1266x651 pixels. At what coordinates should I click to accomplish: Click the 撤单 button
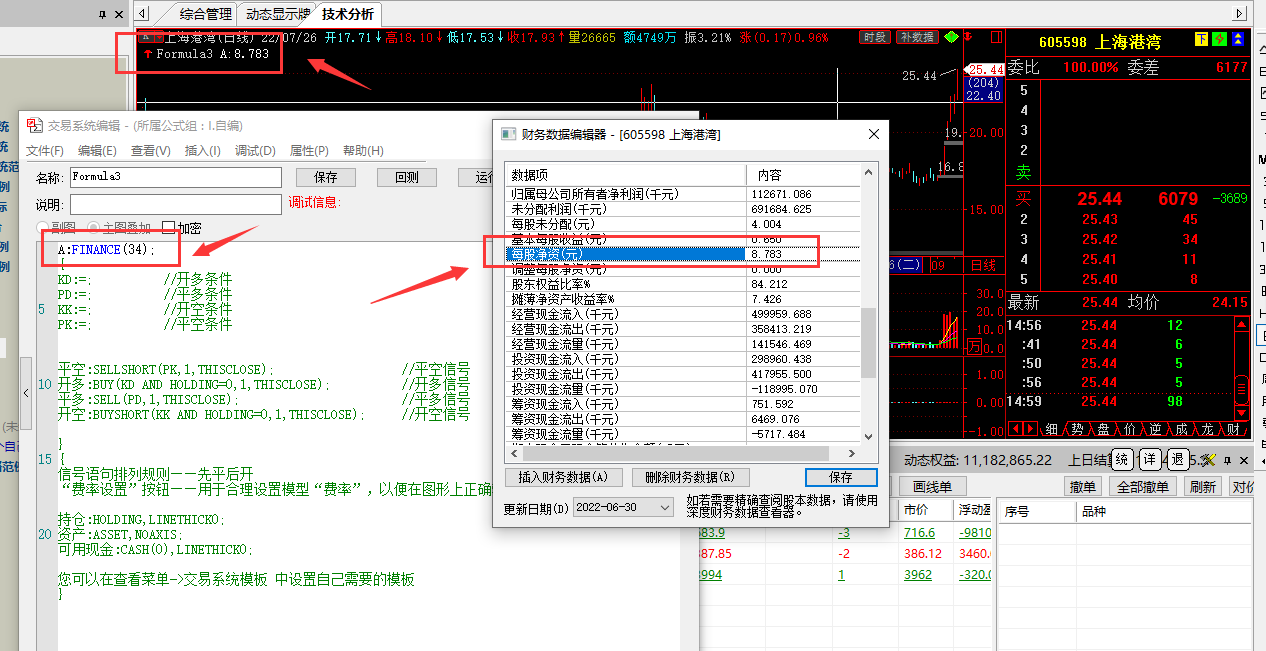1083,487
